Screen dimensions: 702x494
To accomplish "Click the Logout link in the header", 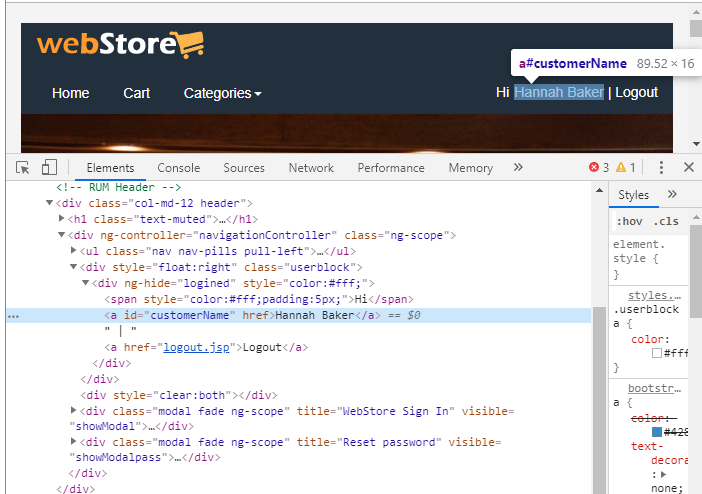I will point(636,92).
